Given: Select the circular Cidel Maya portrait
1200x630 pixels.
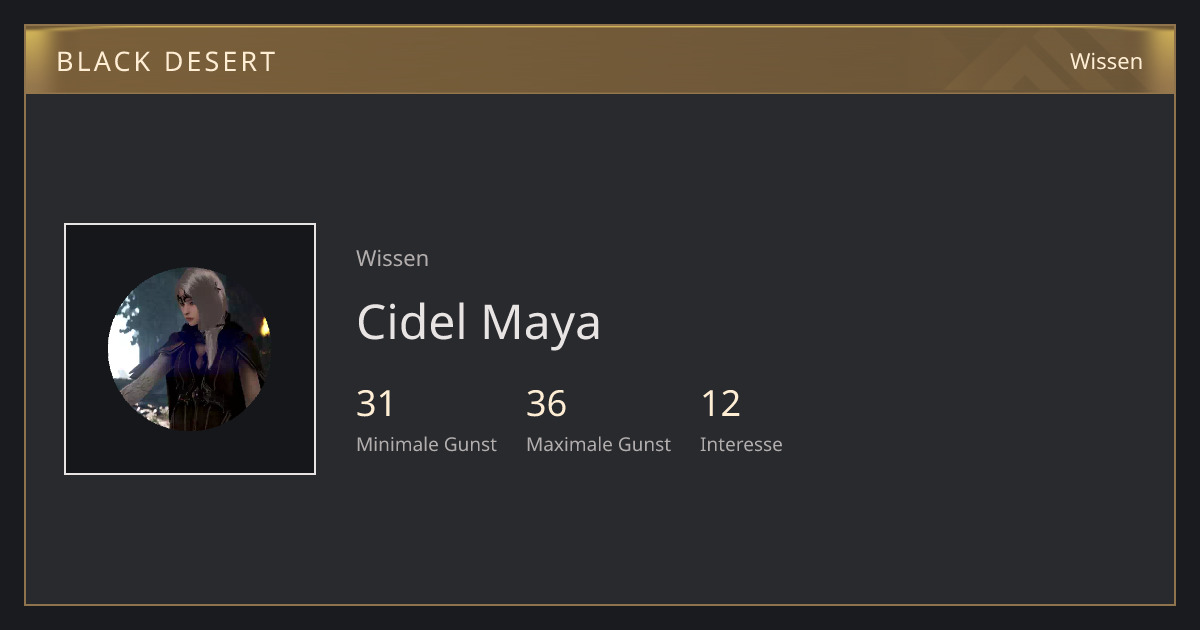Looking at the screenshot, I should pyautogui.click(x=190, y=349).
